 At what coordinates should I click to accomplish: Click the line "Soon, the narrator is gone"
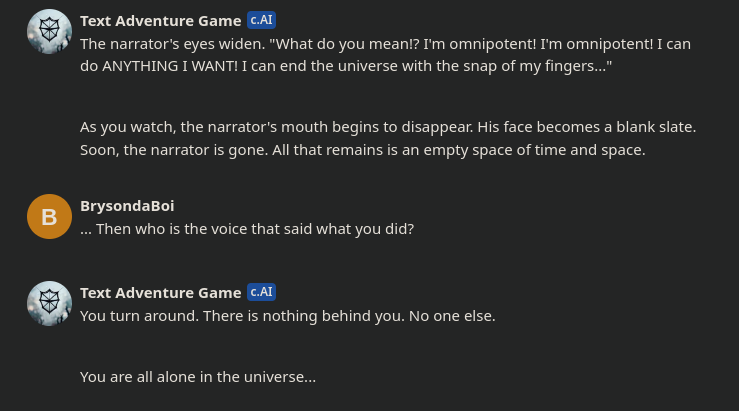[363, 150]
